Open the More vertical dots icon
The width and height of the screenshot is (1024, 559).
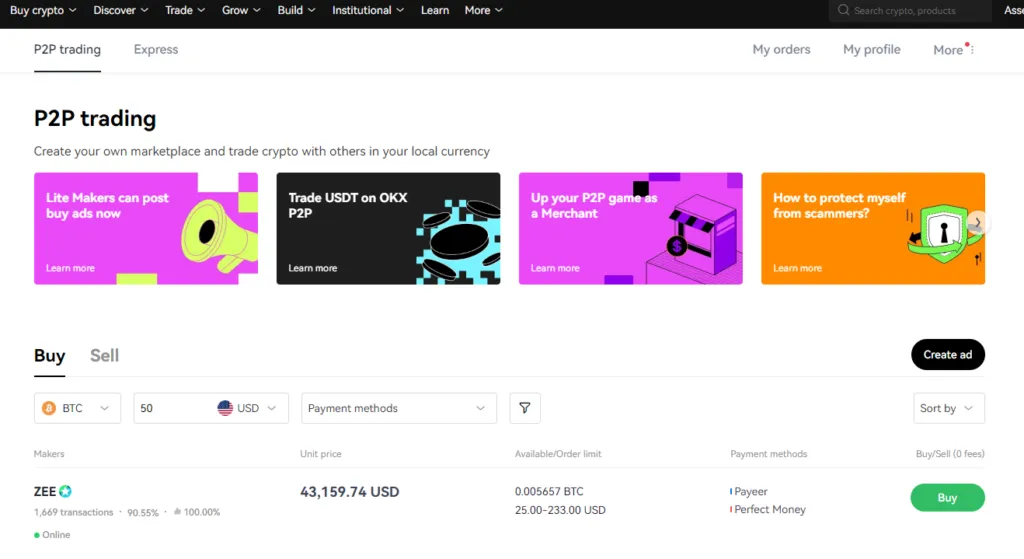coord(972,50)
